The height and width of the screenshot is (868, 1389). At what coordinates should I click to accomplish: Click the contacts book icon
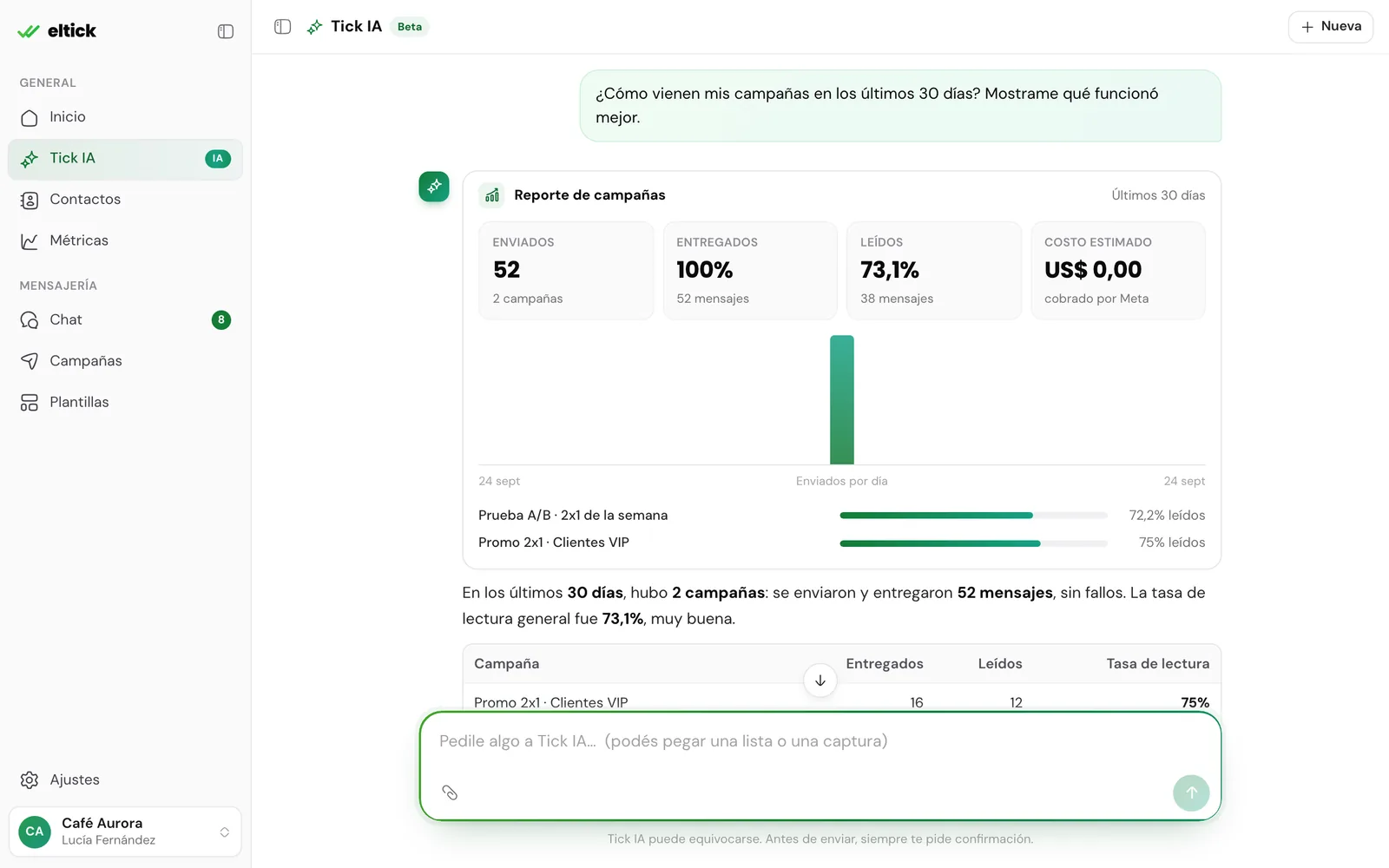30,201
